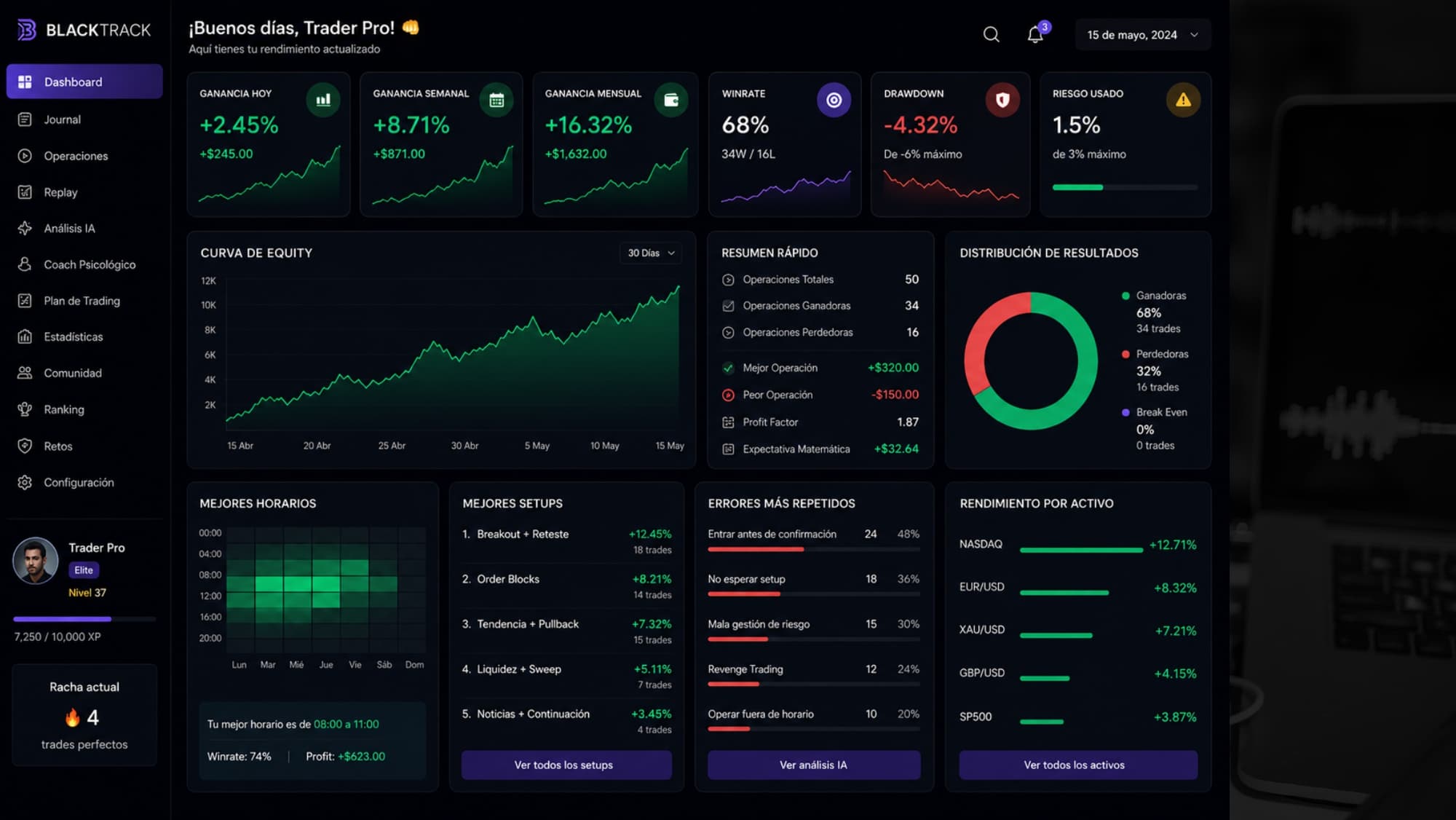Viewport: 1456px width, 820px height.
Task: Click the "Liquidez + Sweep" setup row
Action: (566, 676)
